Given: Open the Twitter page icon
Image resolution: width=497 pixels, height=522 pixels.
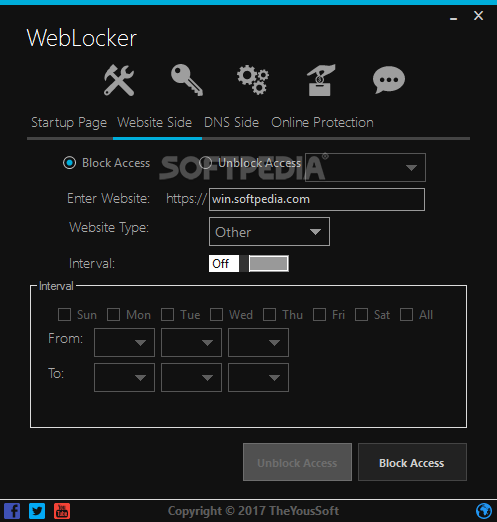Looking at the screenshot, I should point(37,511).
